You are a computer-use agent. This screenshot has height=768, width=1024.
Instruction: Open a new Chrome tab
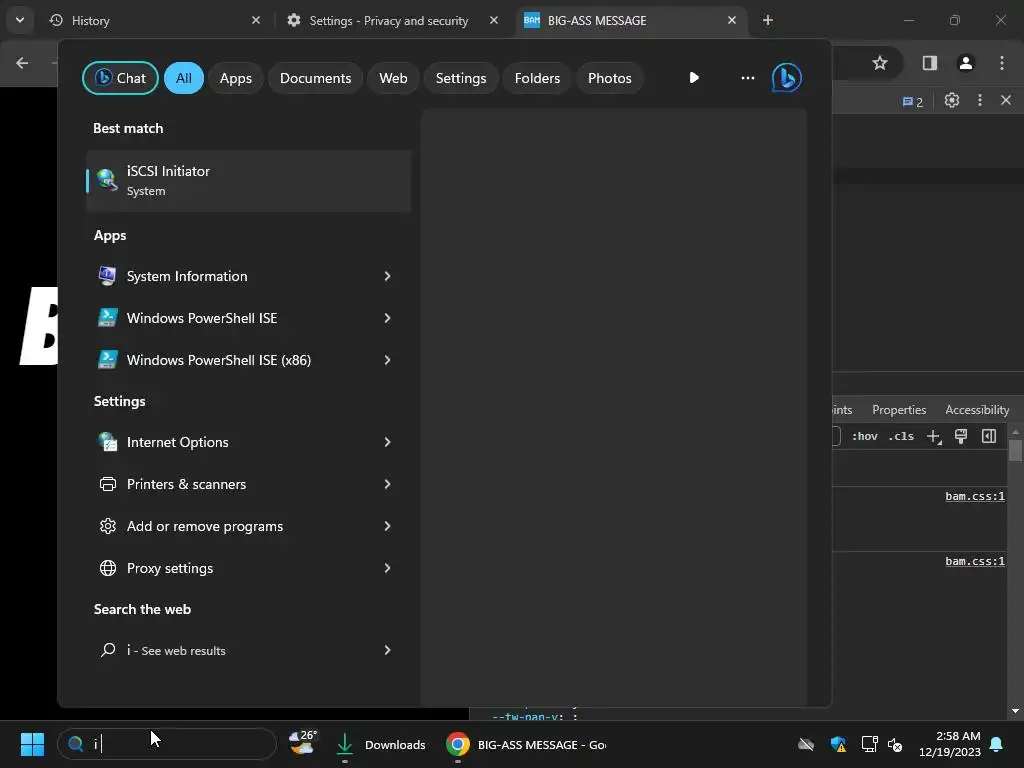pyautogui.click(x=768, y=21)
